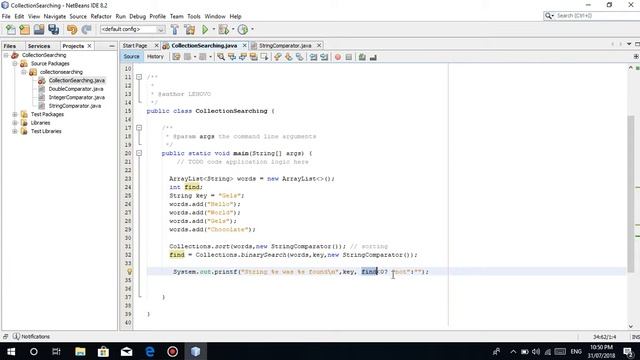Open the Navigate menu
Screen dimensions: 640x360
55,16
